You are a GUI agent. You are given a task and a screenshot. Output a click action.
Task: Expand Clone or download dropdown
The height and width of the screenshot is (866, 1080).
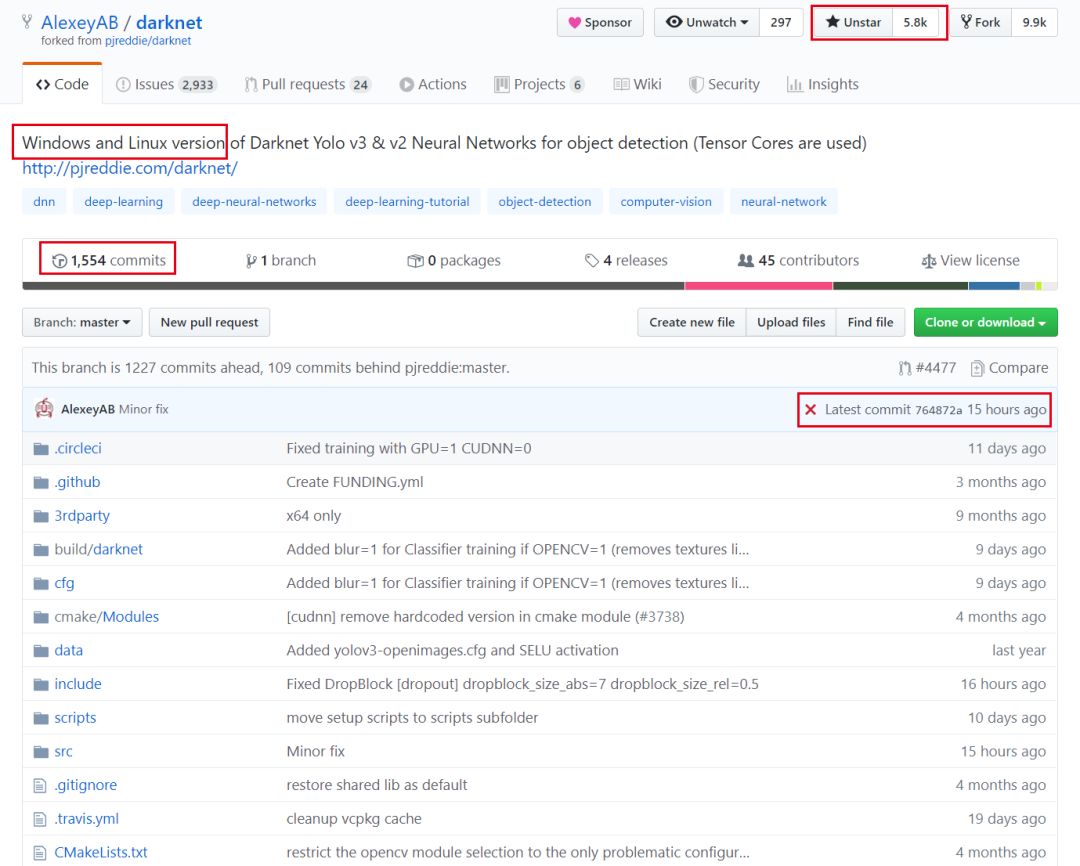point(985,322)
